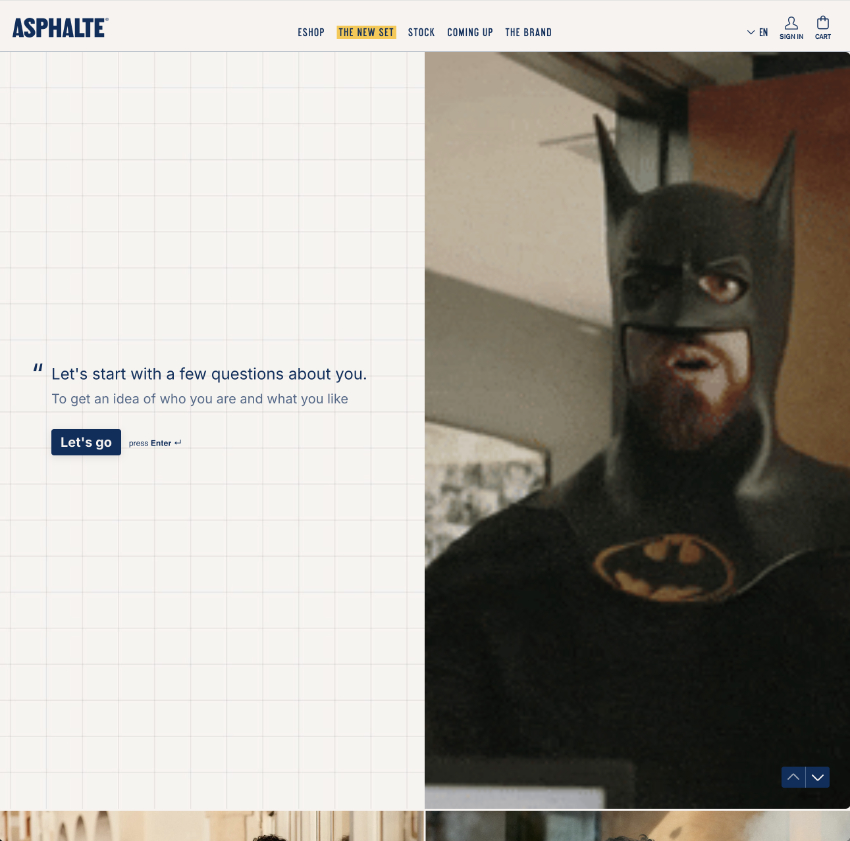This screenshot has height=841, width=850.
Task: Start the survey with Let's go button
Action: pos(86,442)
